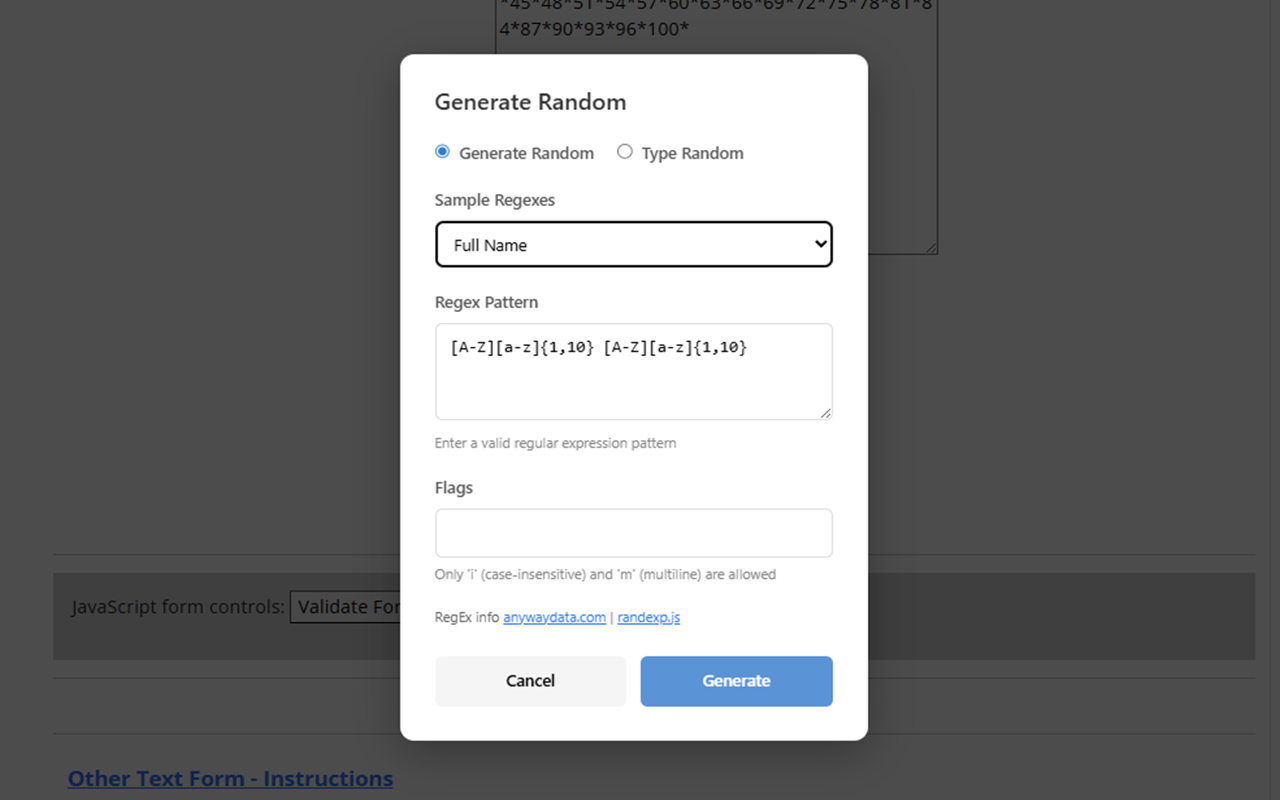Open the anywaydata.com link
Screen dimensions: 1280x800
(x=554, y=617)
